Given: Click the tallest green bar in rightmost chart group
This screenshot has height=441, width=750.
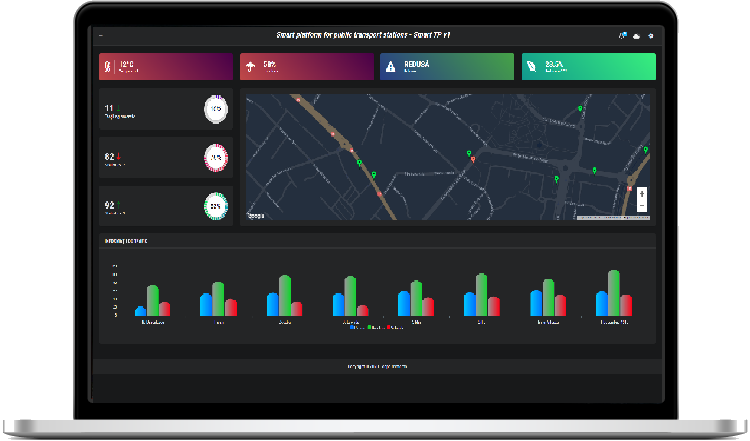Looking at the screenshot, I should coord(613,293).
